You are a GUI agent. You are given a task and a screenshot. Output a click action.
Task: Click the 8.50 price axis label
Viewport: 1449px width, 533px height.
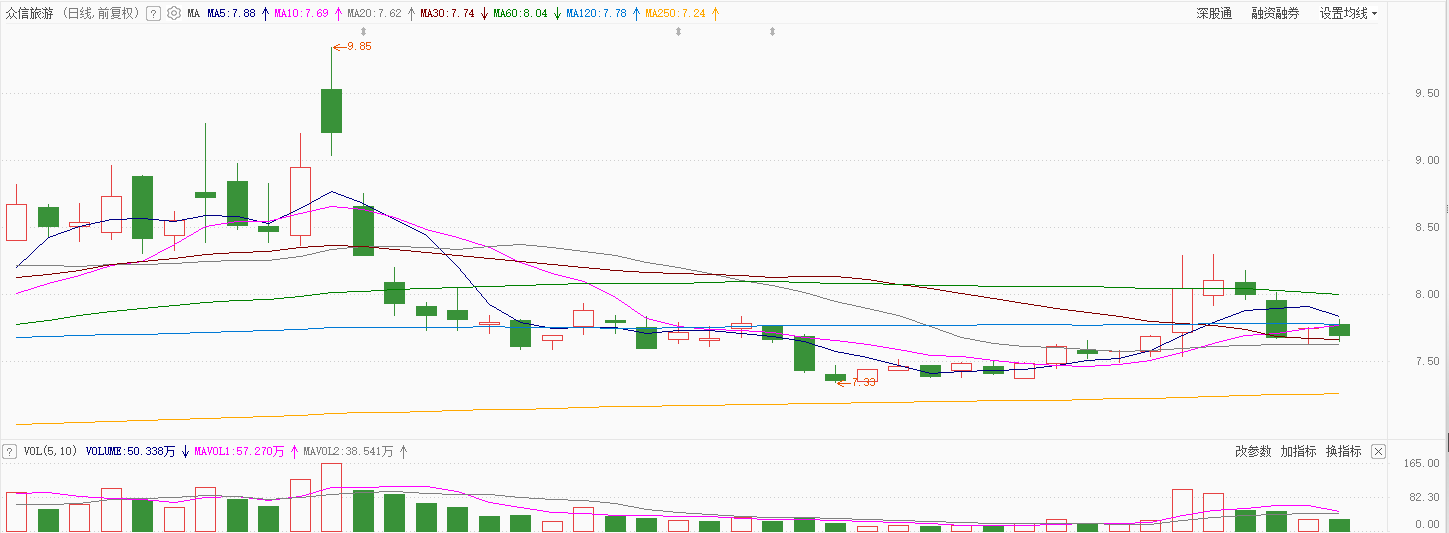coord(1427,227)
